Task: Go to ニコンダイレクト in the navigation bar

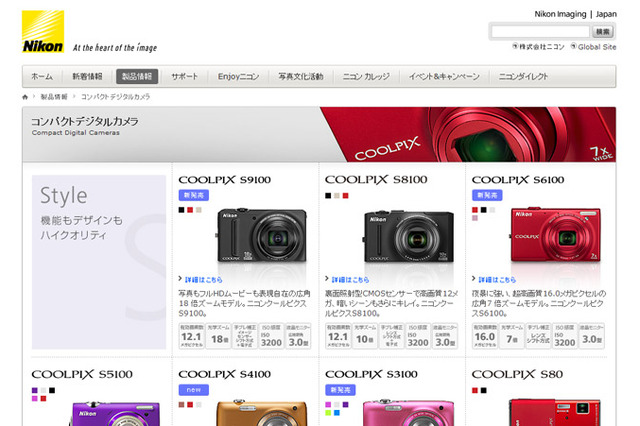Action: tap(522, 76)
